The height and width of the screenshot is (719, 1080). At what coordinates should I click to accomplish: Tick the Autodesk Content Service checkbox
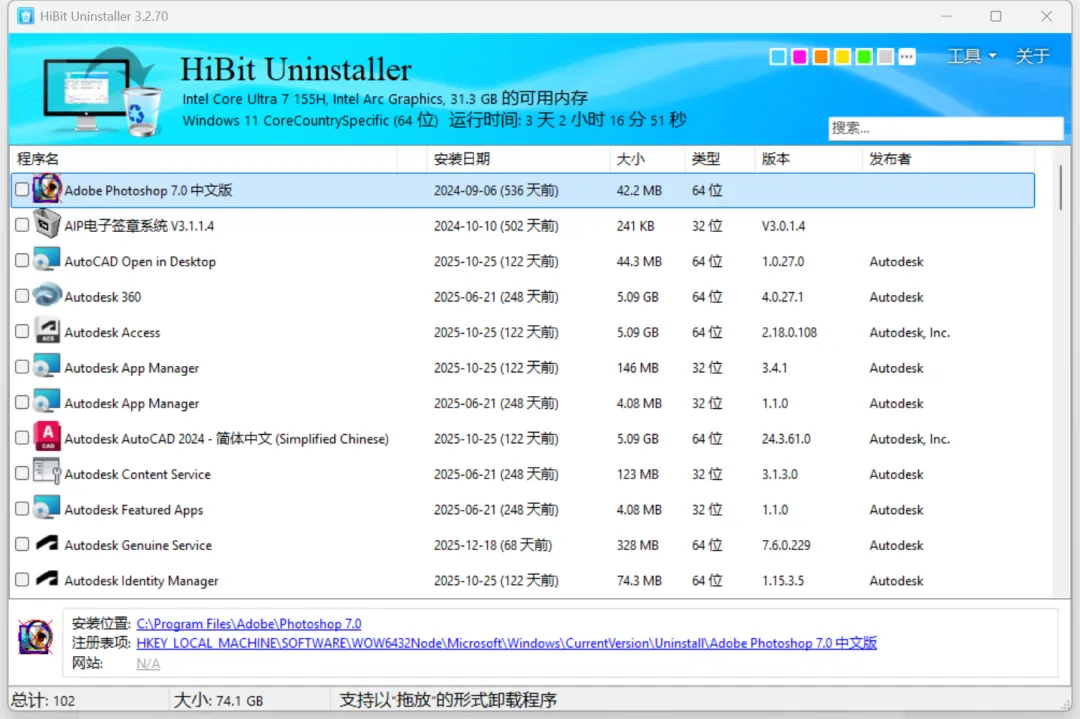click(22, 473)
